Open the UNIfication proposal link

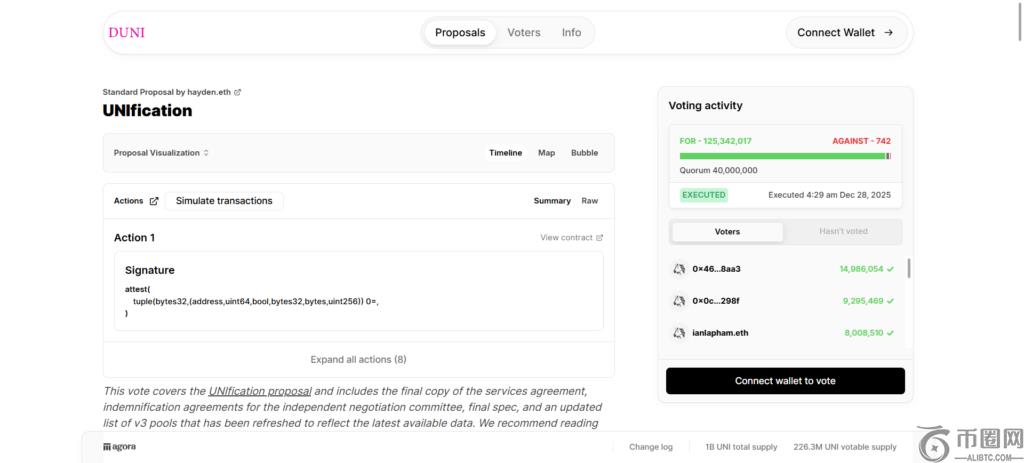pyautogui.click(x=260, y=391)
